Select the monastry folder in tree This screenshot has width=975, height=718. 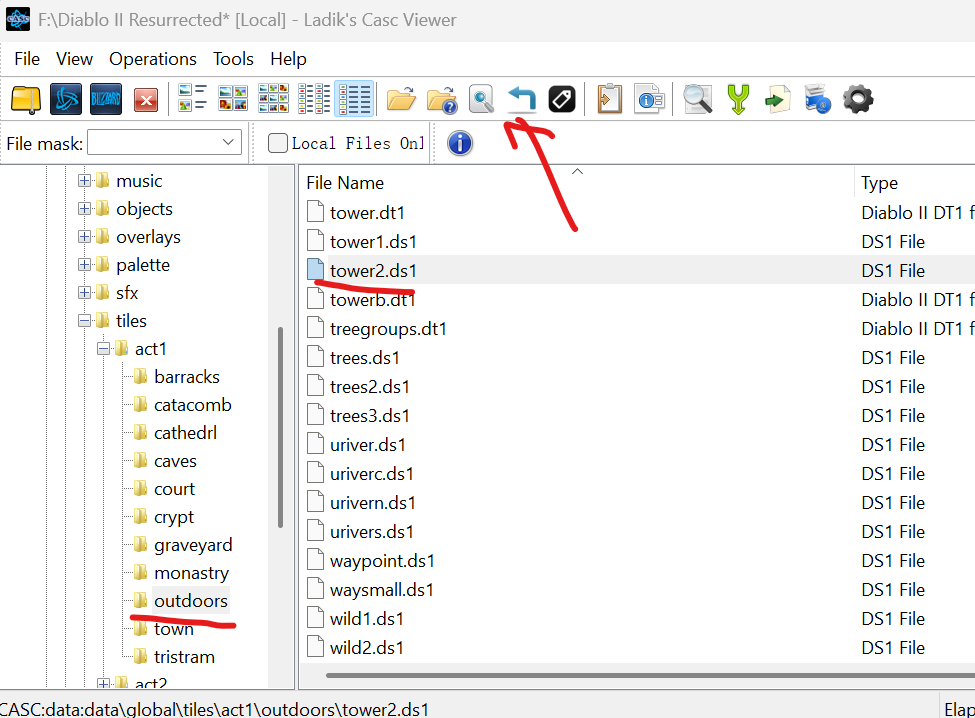[x=192, y=573]
